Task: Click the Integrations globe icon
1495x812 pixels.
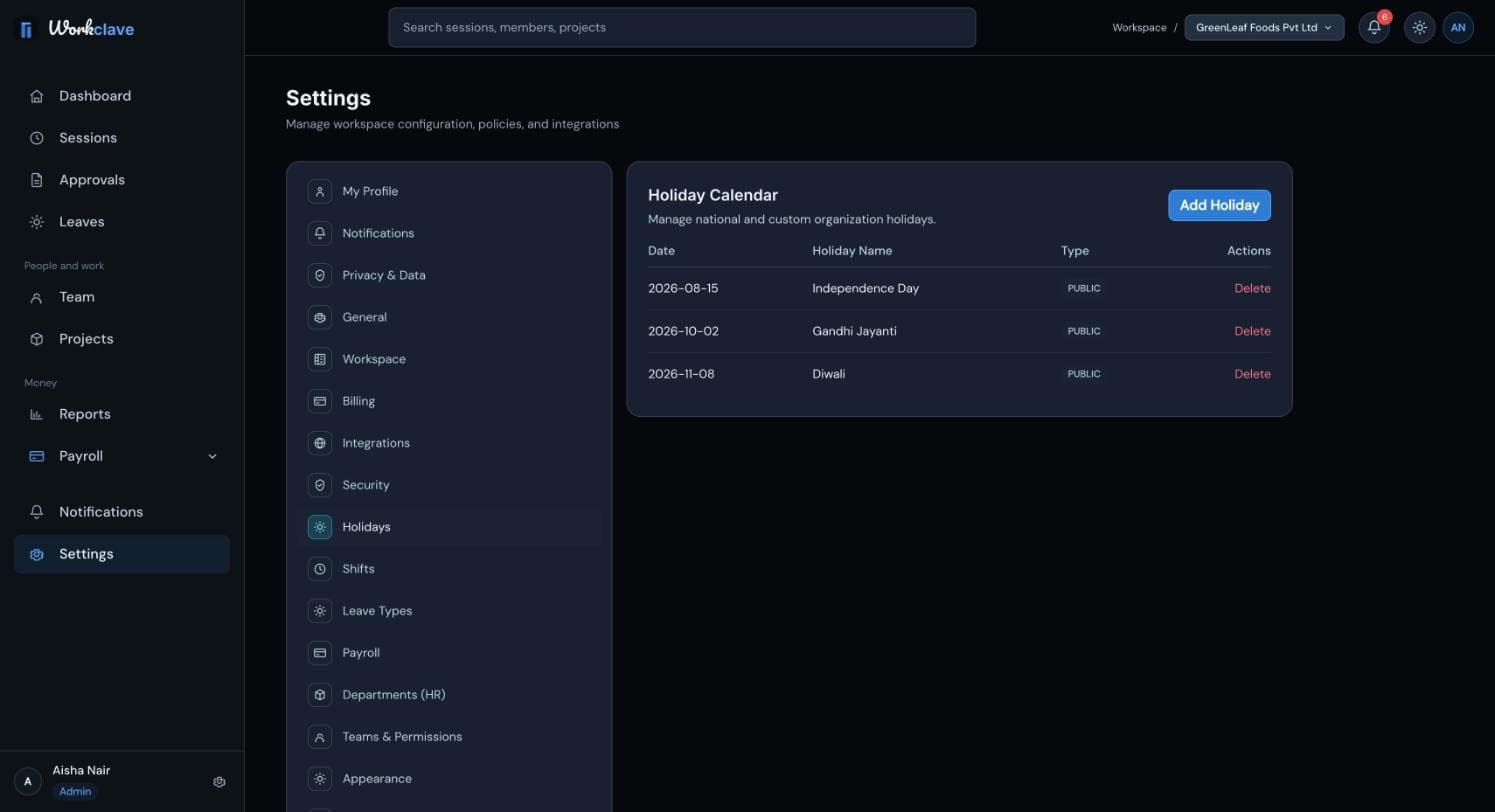Action: tap(320, 443)
